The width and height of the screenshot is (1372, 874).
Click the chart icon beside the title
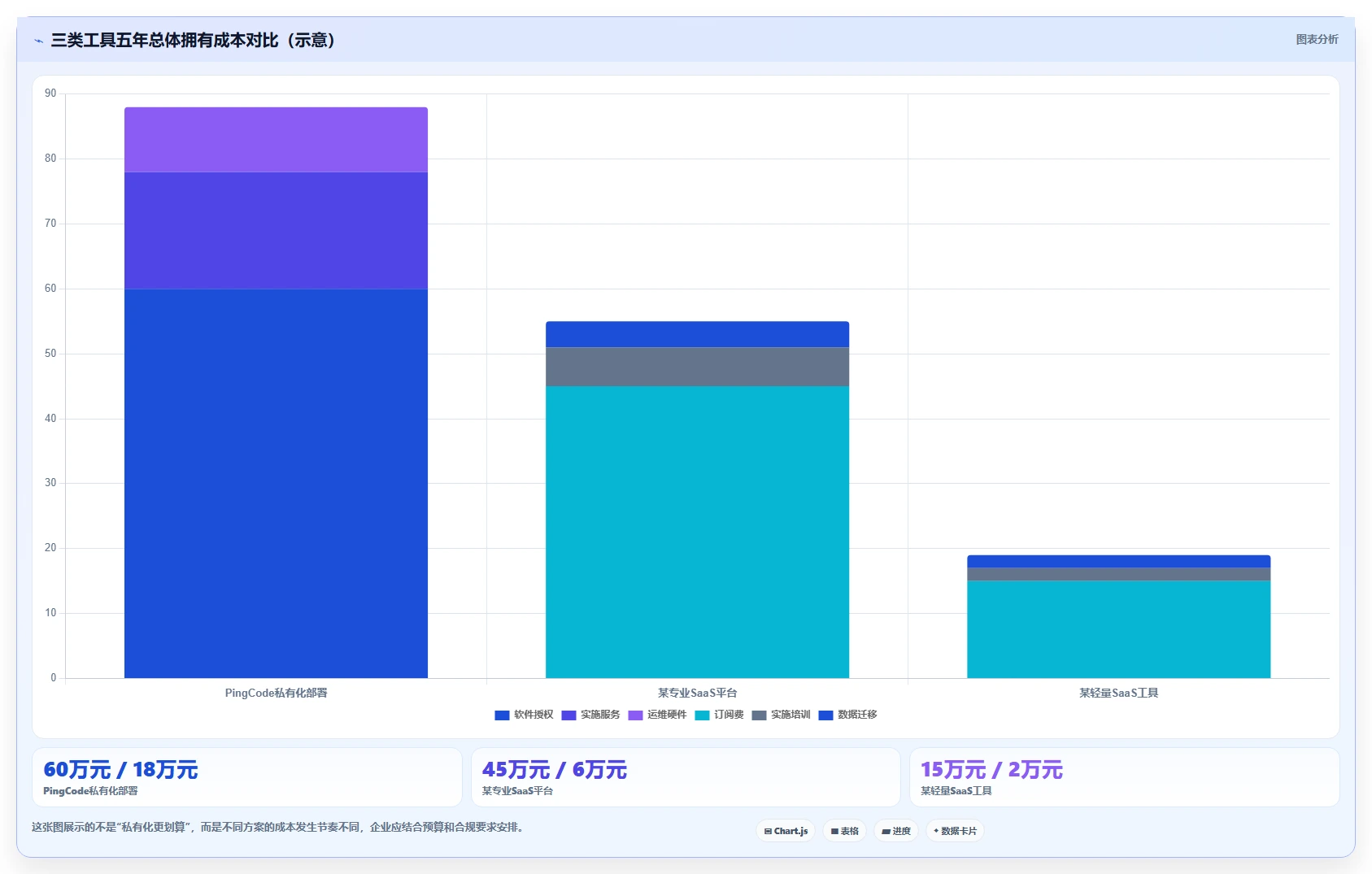point(38,41)
